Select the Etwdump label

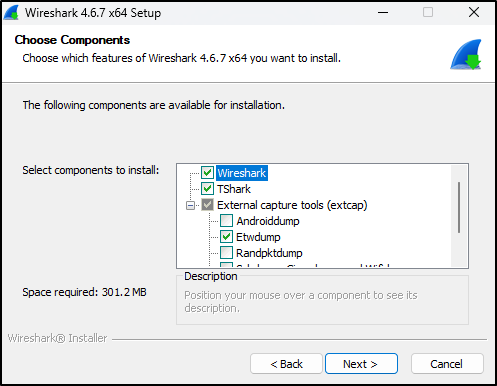(x=258, y=237)
